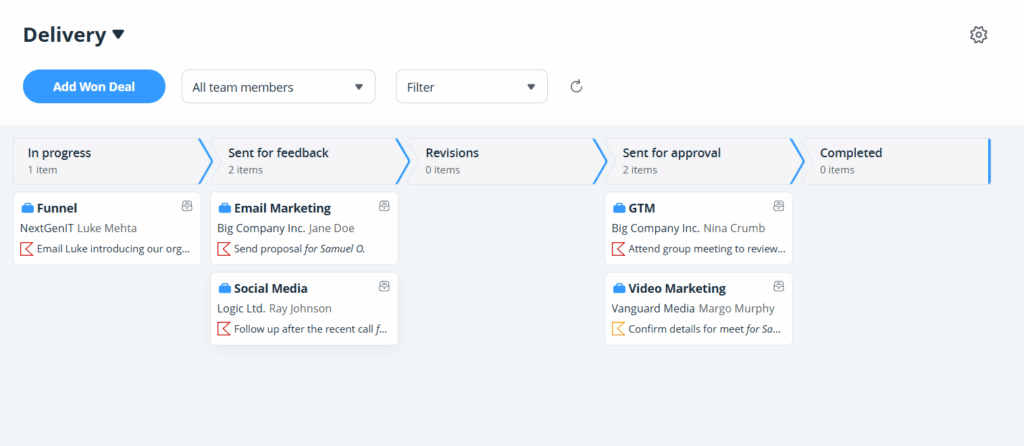Open the settings gear icon
Screen dimensions: 1024x446
pyautogui.click(x=978, y=35)
